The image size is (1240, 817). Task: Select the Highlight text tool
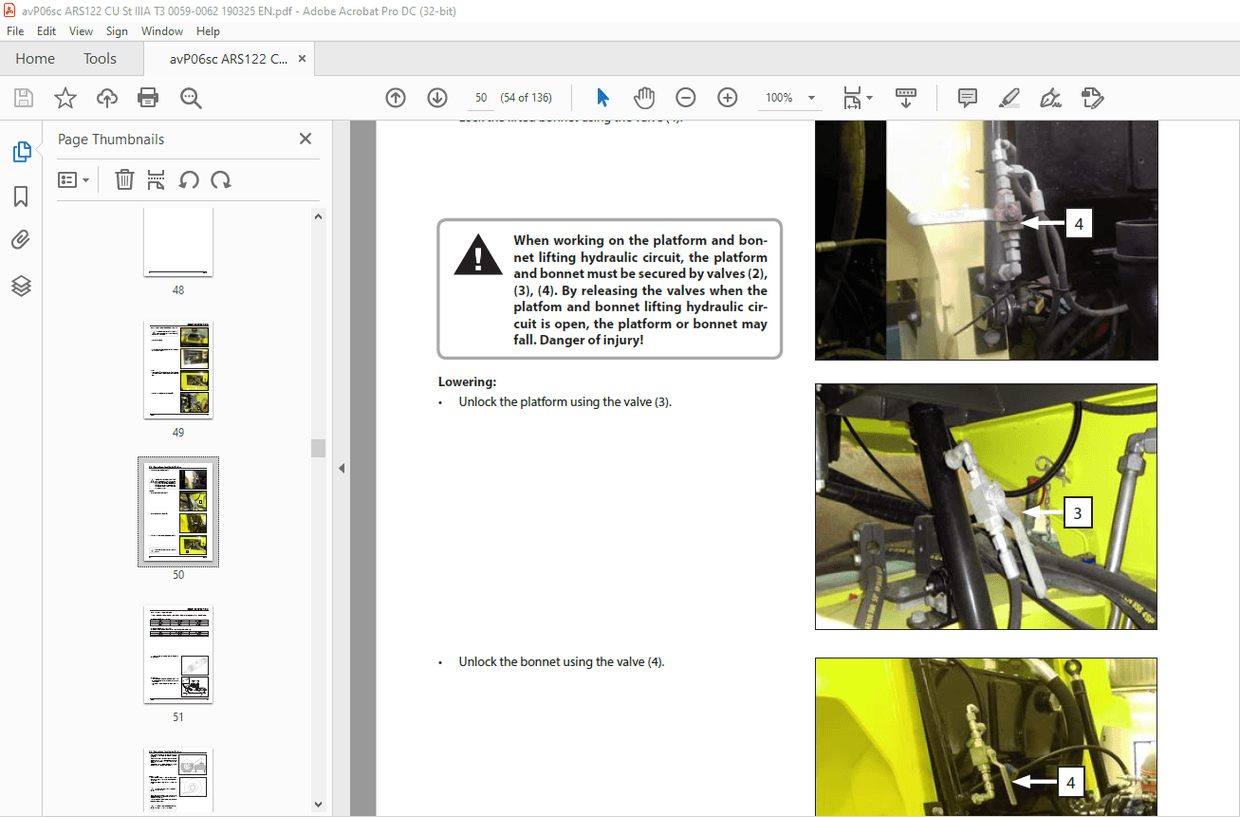tap(1008, 97)
